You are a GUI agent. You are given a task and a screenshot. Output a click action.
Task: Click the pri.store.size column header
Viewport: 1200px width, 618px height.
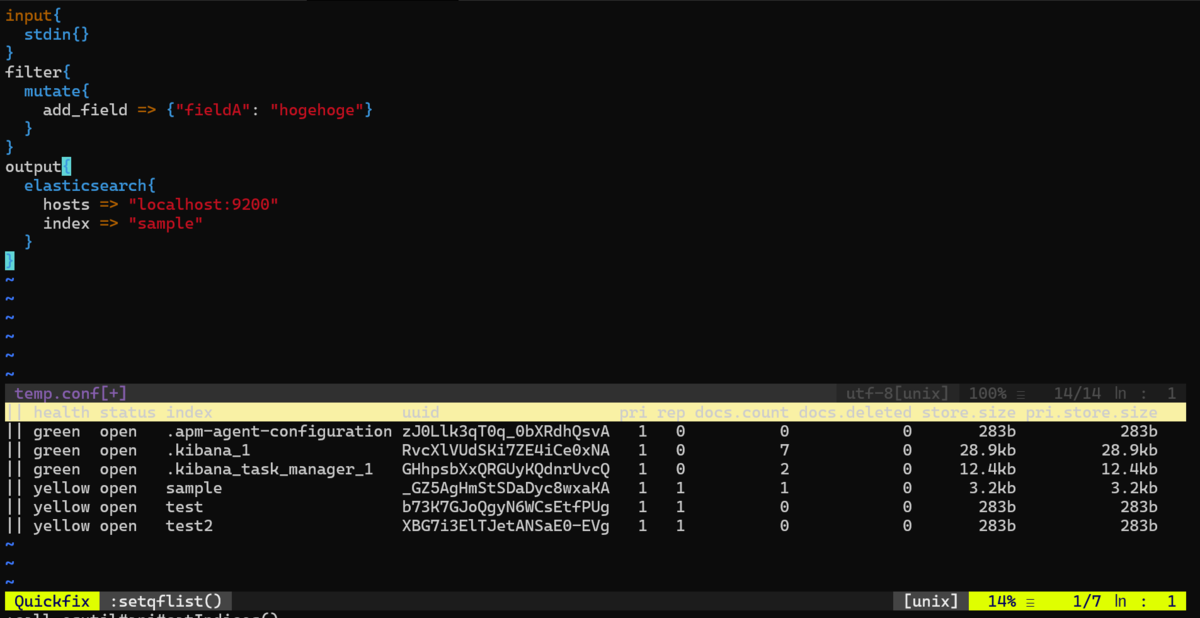click(x=1091, y=412)
